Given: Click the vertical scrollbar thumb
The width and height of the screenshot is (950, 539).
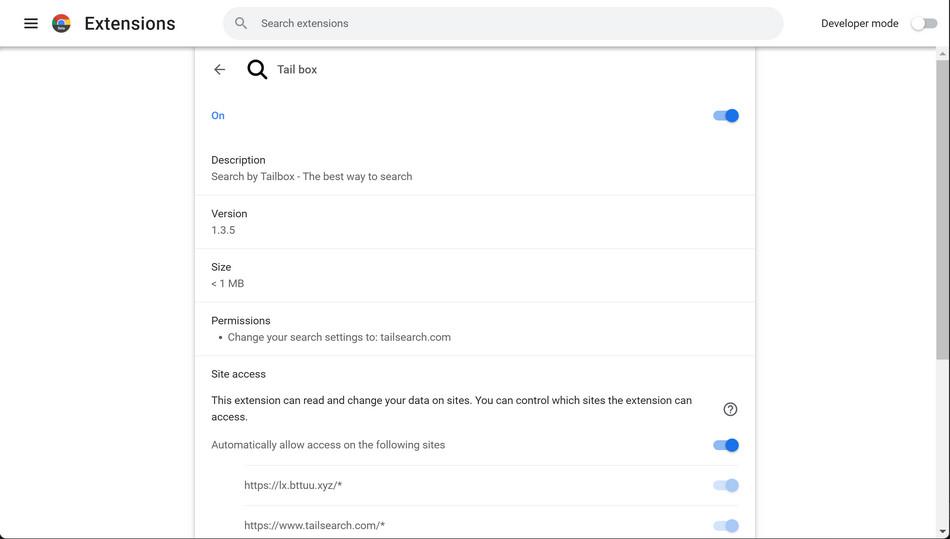Looking at the screenshot, I should tap(943, 200).
